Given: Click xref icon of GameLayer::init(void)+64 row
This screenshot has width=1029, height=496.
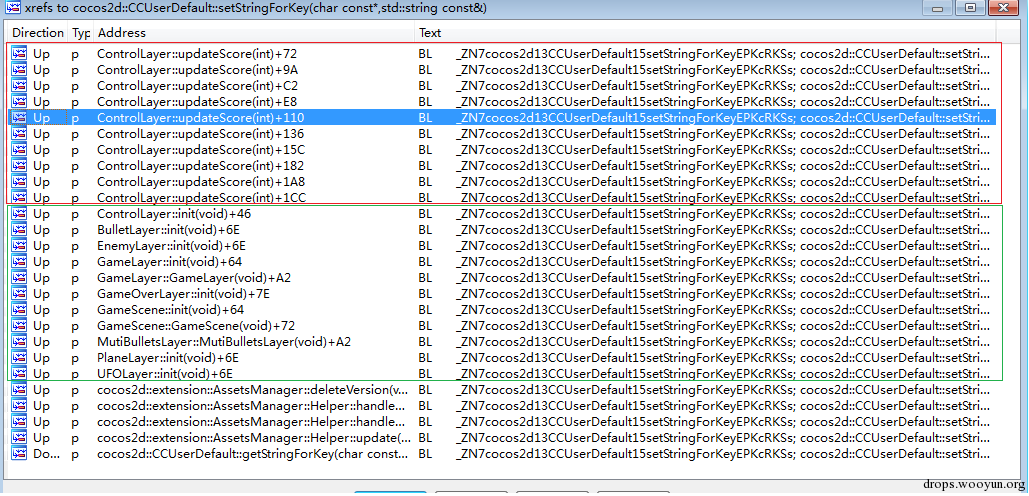Looking at the screenshot, I should pyautogui.click(x=18, y=262).
